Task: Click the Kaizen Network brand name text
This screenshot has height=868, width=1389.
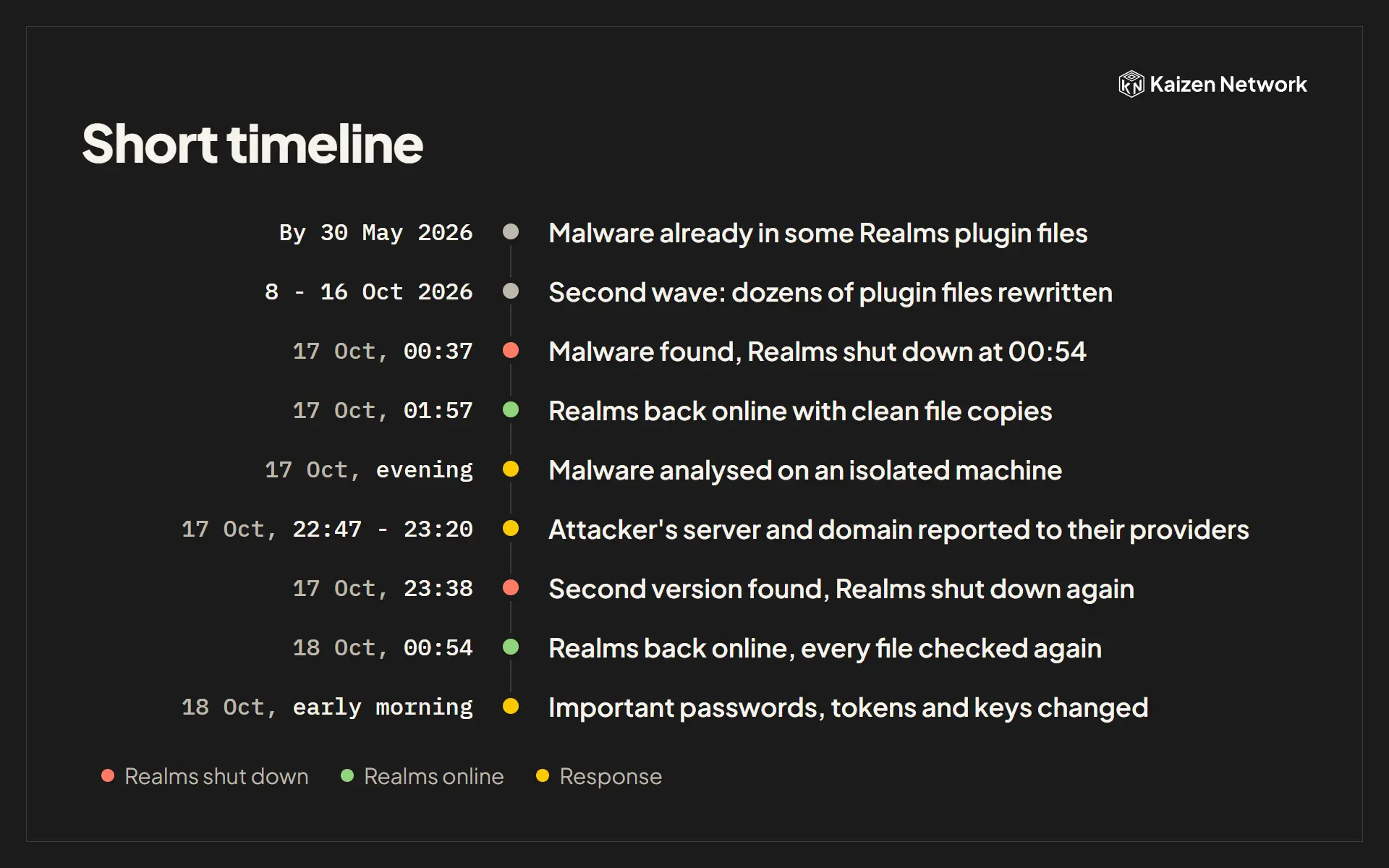Action: pyautogui.click(x=1228, y=85)
